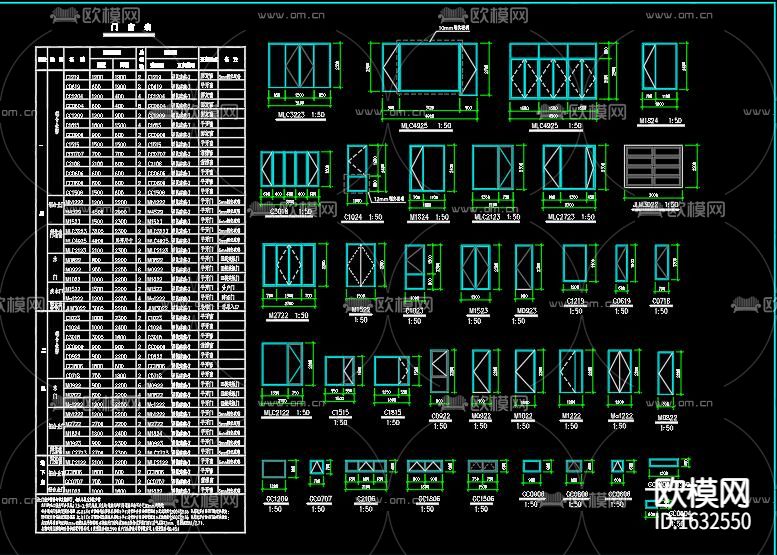Image resolution: width=777 pixels, height=555 pixels.
Task: Select the wide MLC4925 elevation with central dashed rectangle
Action: (429, 67)
